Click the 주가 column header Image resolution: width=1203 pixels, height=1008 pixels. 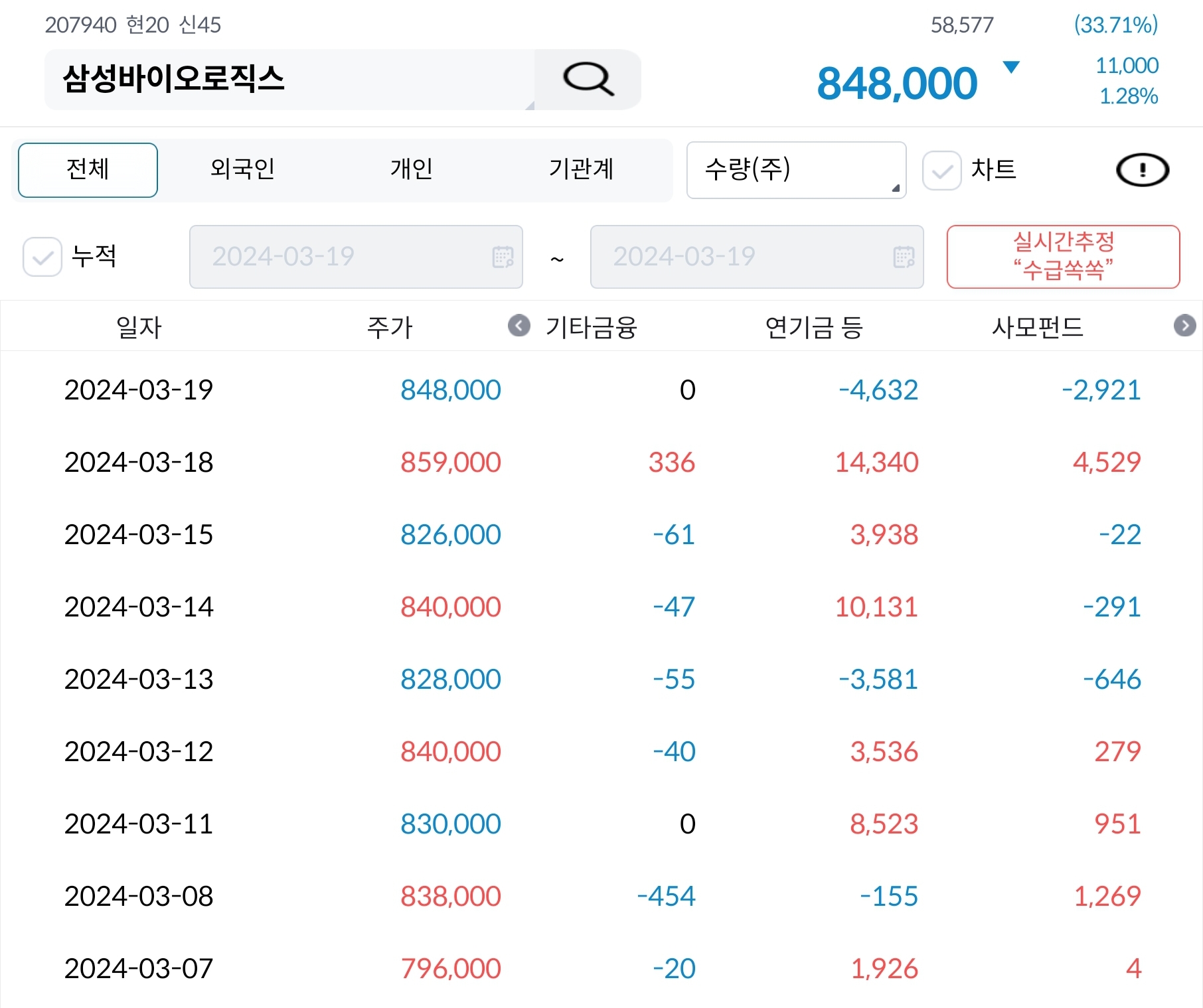390,327
